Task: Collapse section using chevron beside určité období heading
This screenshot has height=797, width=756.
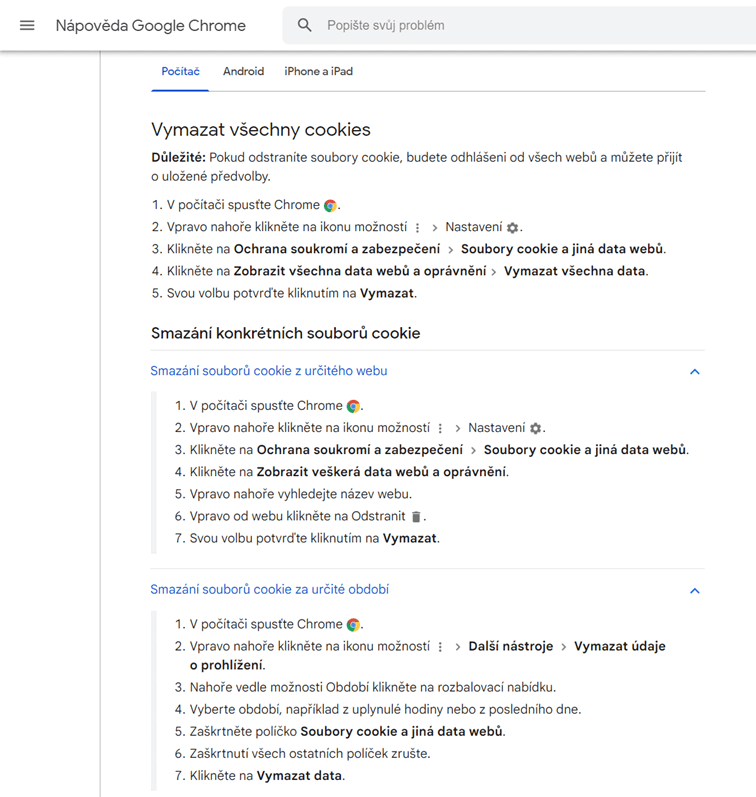Action: point(695,591)
